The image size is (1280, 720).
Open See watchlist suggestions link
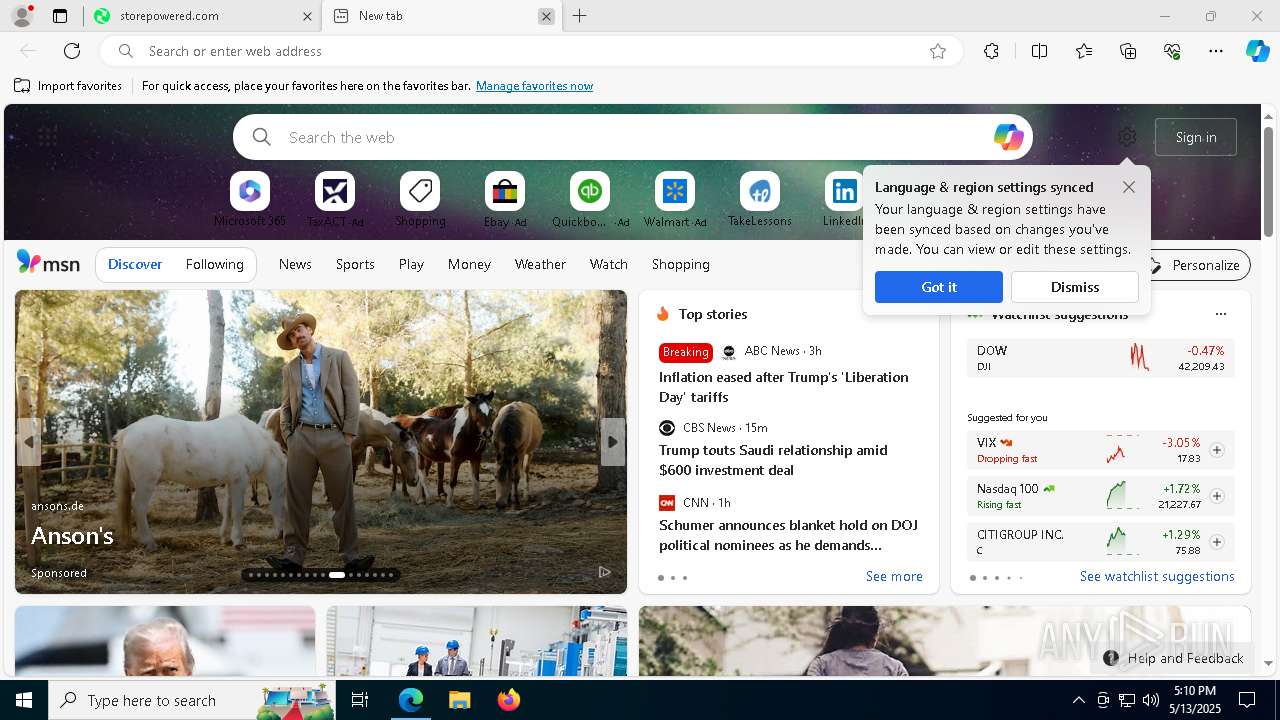click(1157, 576)
